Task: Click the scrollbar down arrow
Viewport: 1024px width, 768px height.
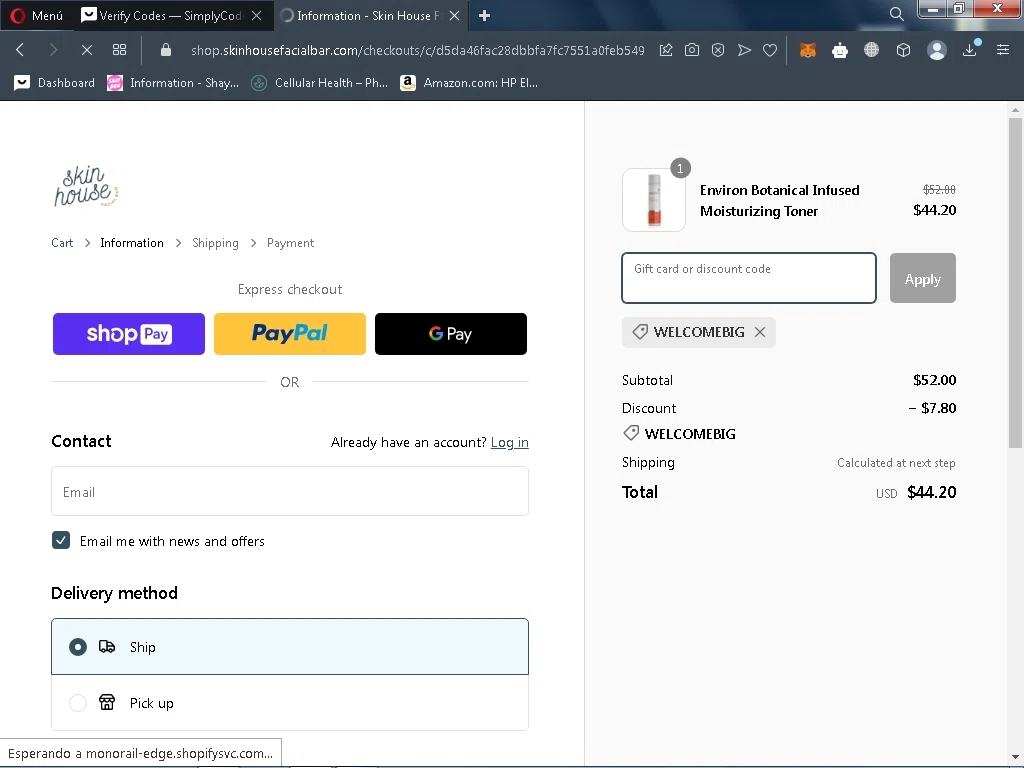Action: (x=1015, y=757)
